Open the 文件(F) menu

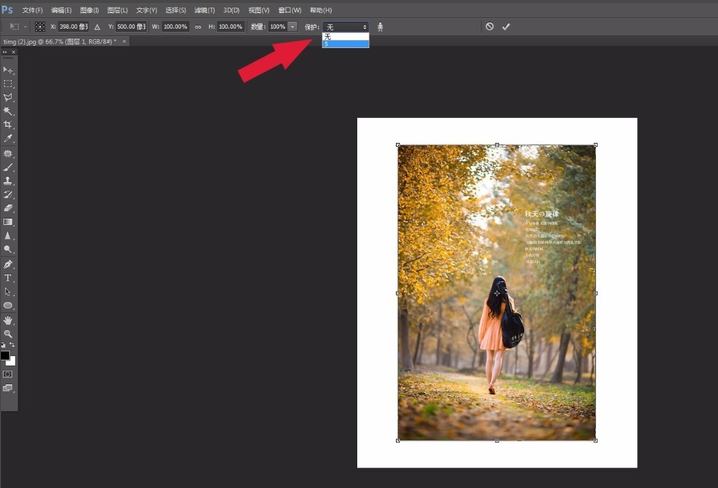coord(33,10)
